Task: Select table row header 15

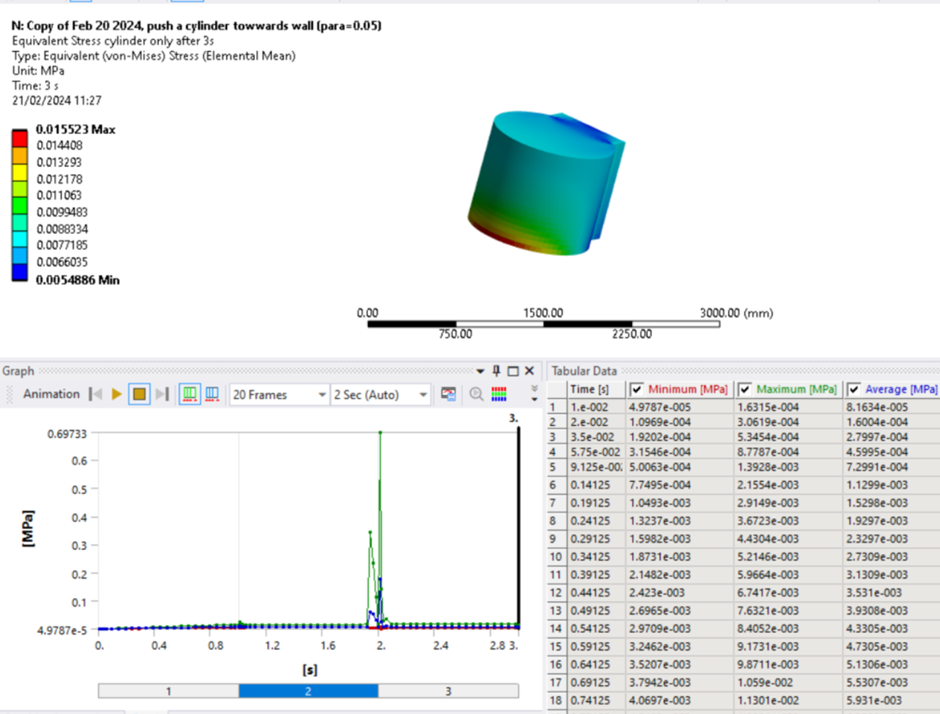Action: [556, 647]
